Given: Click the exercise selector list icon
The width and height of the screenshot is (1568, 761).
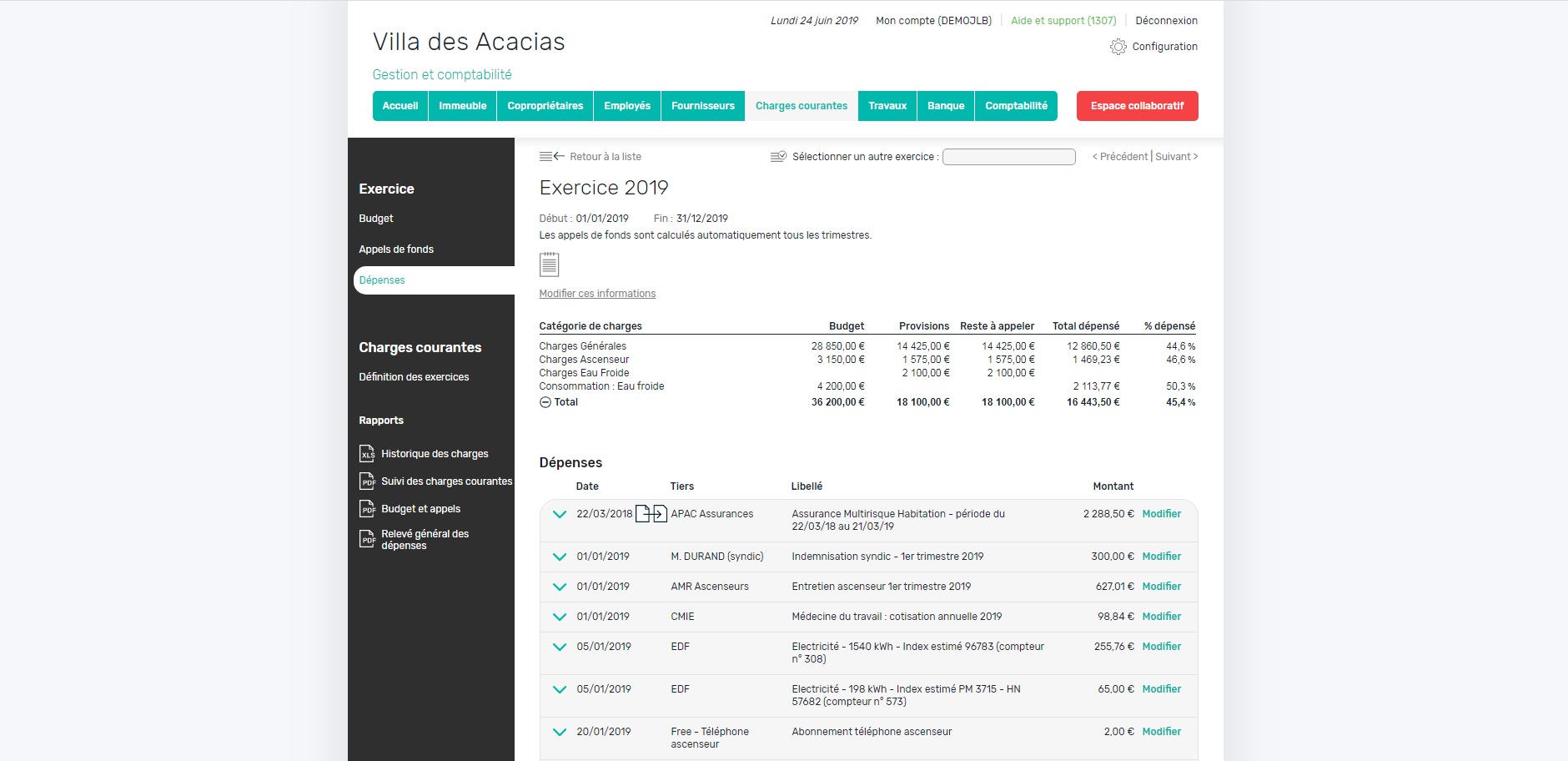Looking at the screenshot, I should 778,157.
